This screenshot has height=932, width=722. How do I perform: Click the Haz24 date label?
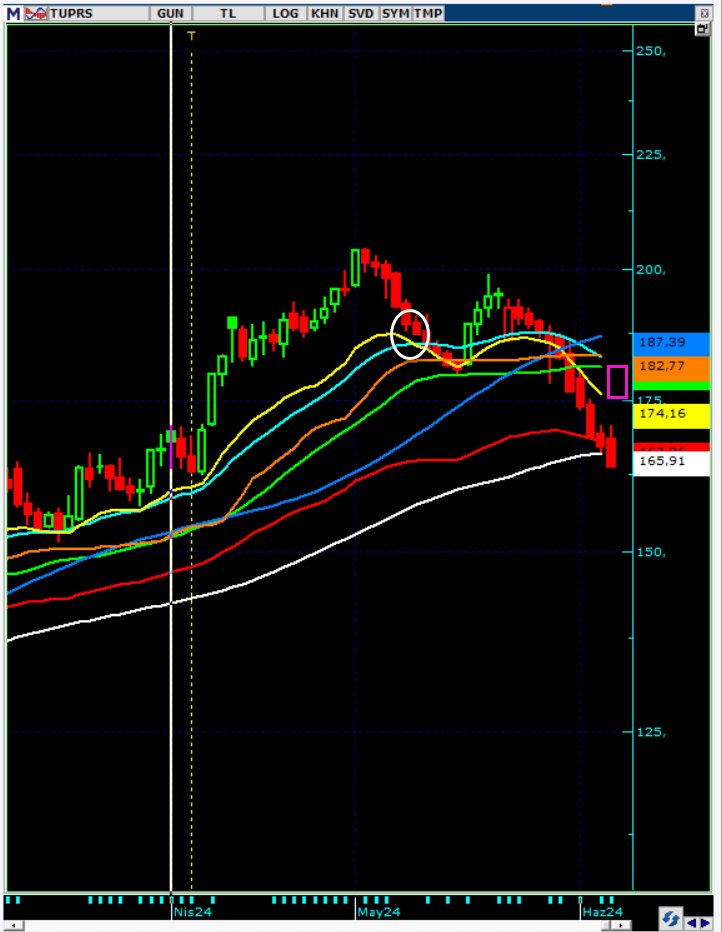click(x=603, y=912)
